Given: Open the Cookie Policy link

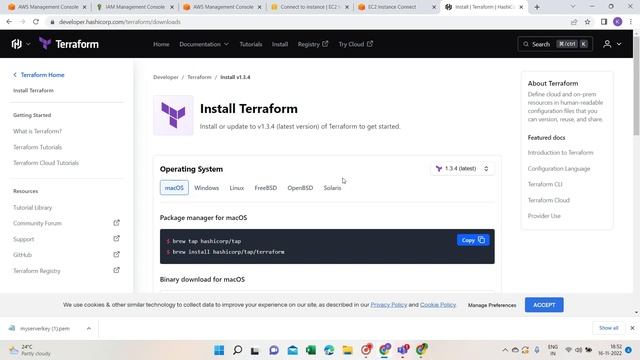Looking at the screenshot, I should pos(438,305).
